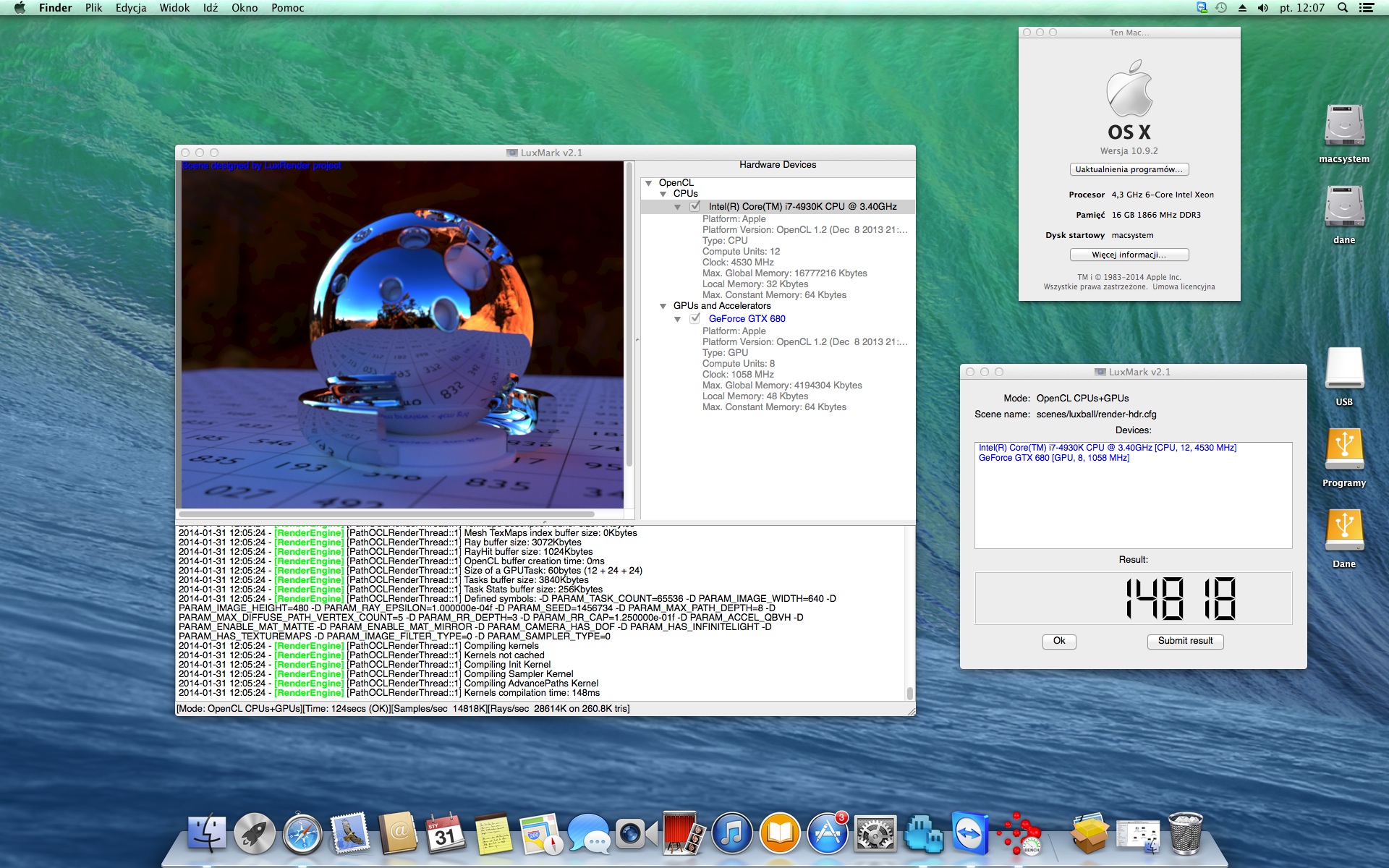Open System Preferences gear icon

coord(875,833)
